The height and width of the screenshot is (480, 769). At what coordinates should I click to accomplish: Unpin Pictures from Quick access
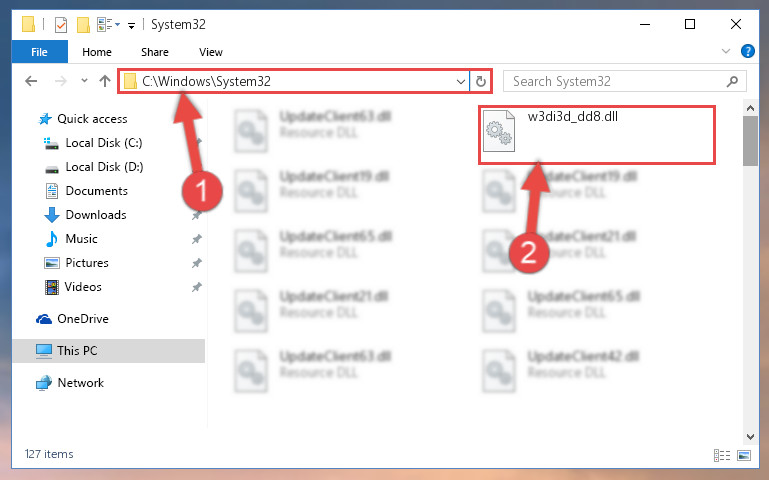197,263
